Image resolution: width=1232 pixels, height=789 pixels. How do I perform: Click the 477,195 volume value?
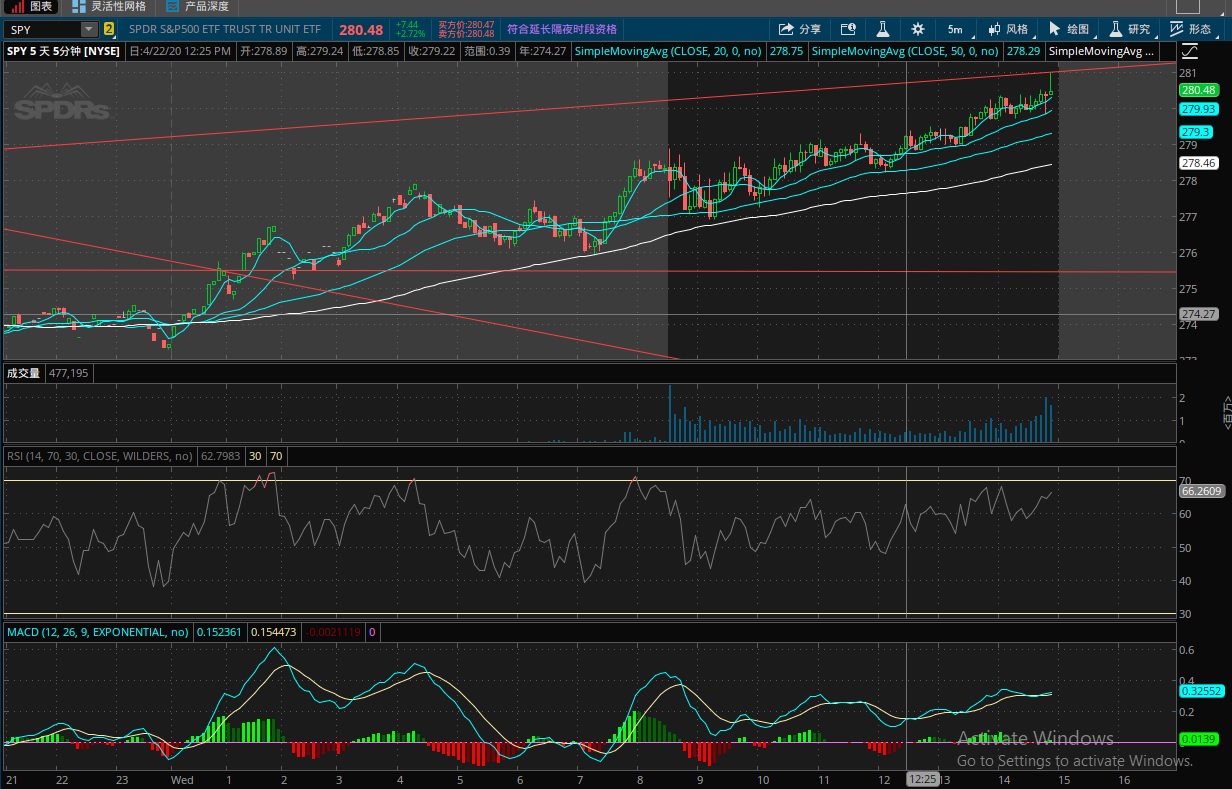[68, 373]
